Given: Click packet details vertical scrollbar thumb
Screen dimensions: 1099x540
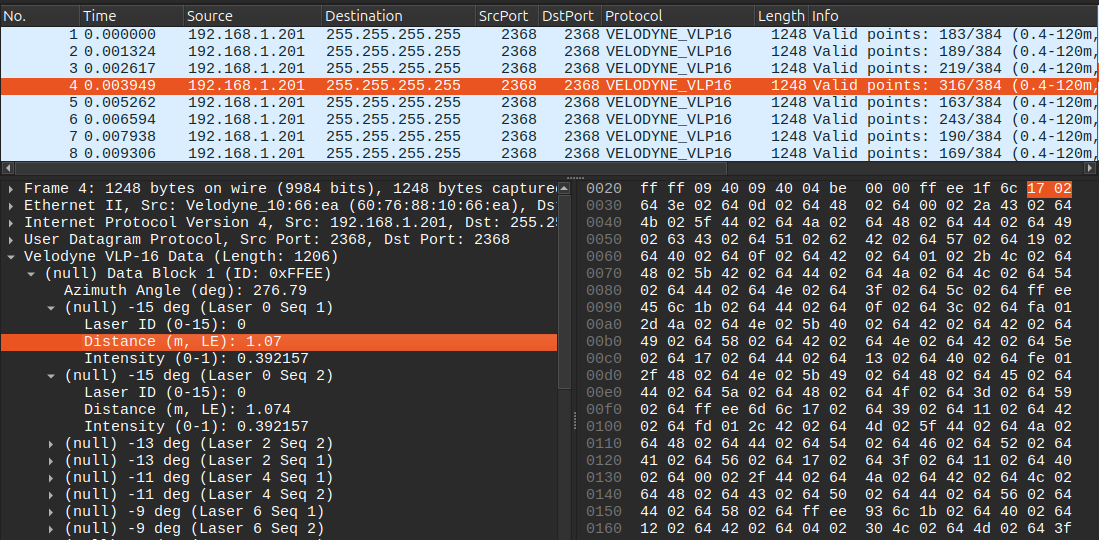Looking at the screenshot, I should pos(564,291).
